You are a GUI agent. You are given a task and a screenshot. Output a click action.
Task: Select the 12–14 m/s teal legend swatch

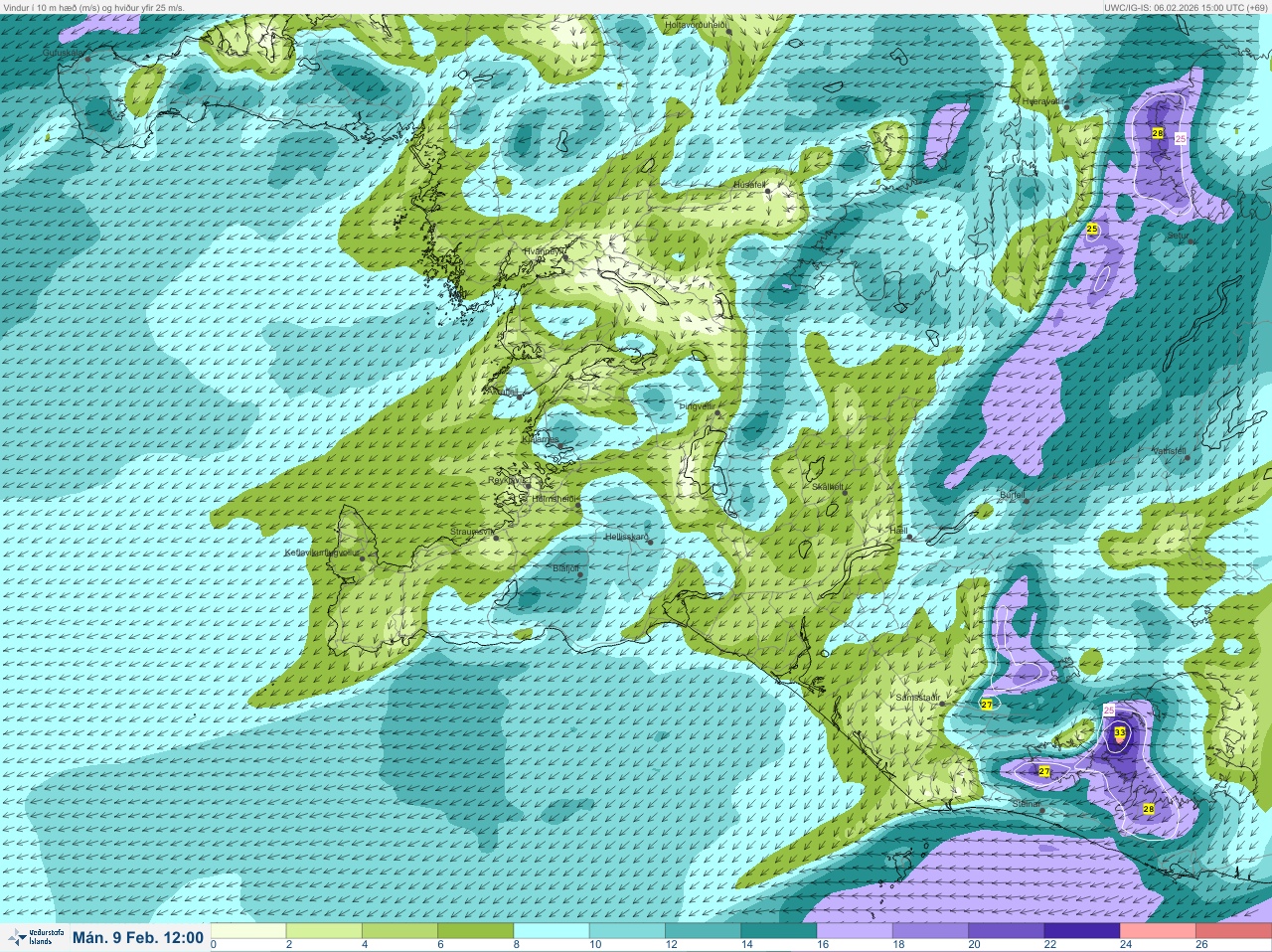click(x=704, y=930)
